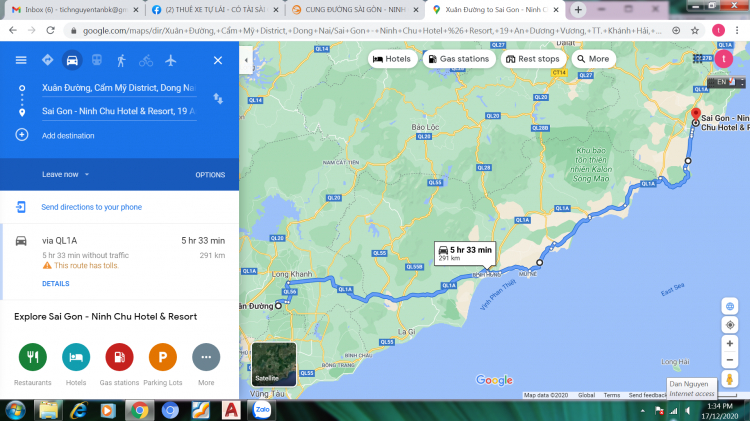Send directions to your phone
The height and width of the screenshot is (421, 750).
(x=91, y=207)
